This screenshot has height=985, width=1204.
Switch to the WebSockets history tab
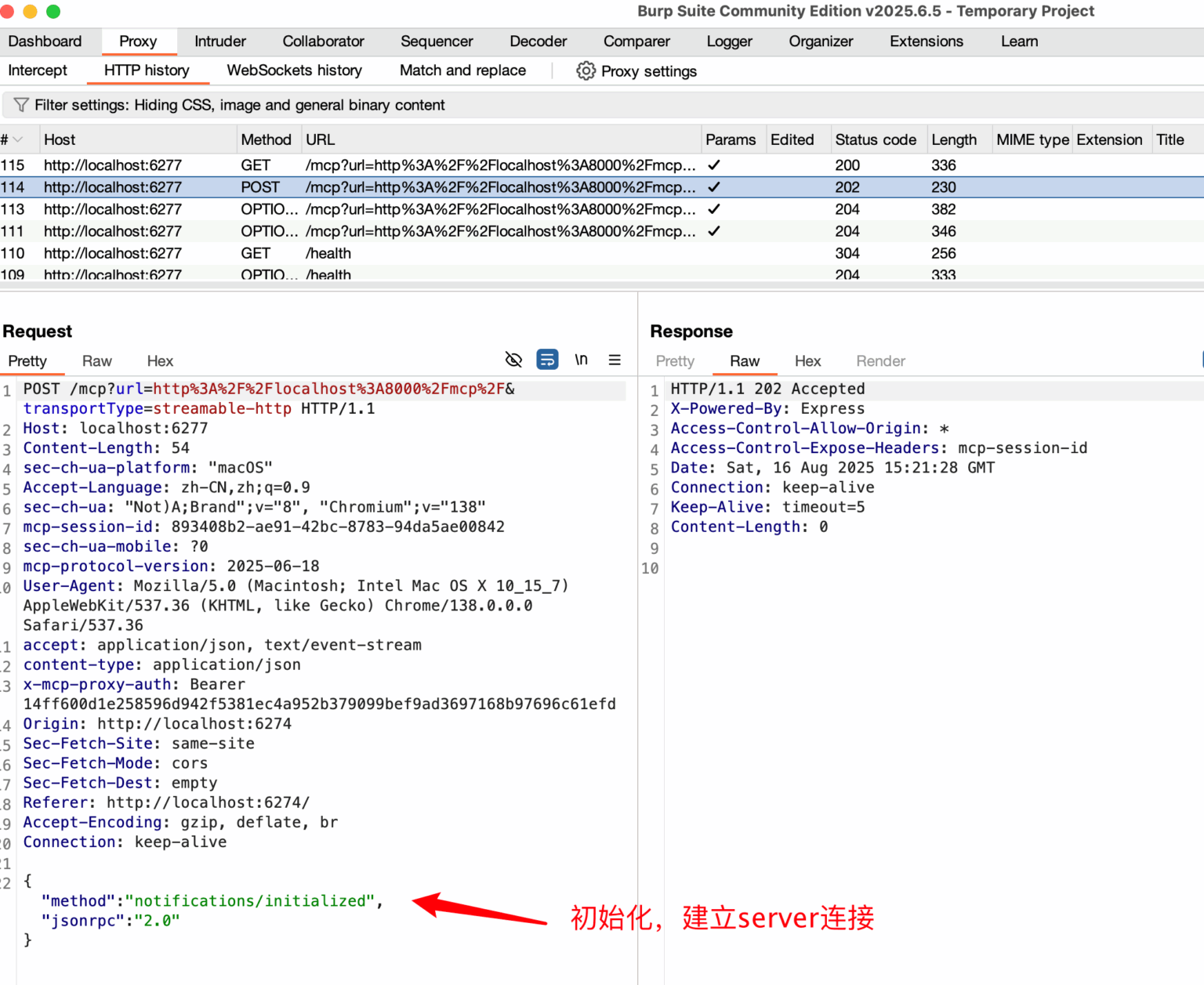294,70
